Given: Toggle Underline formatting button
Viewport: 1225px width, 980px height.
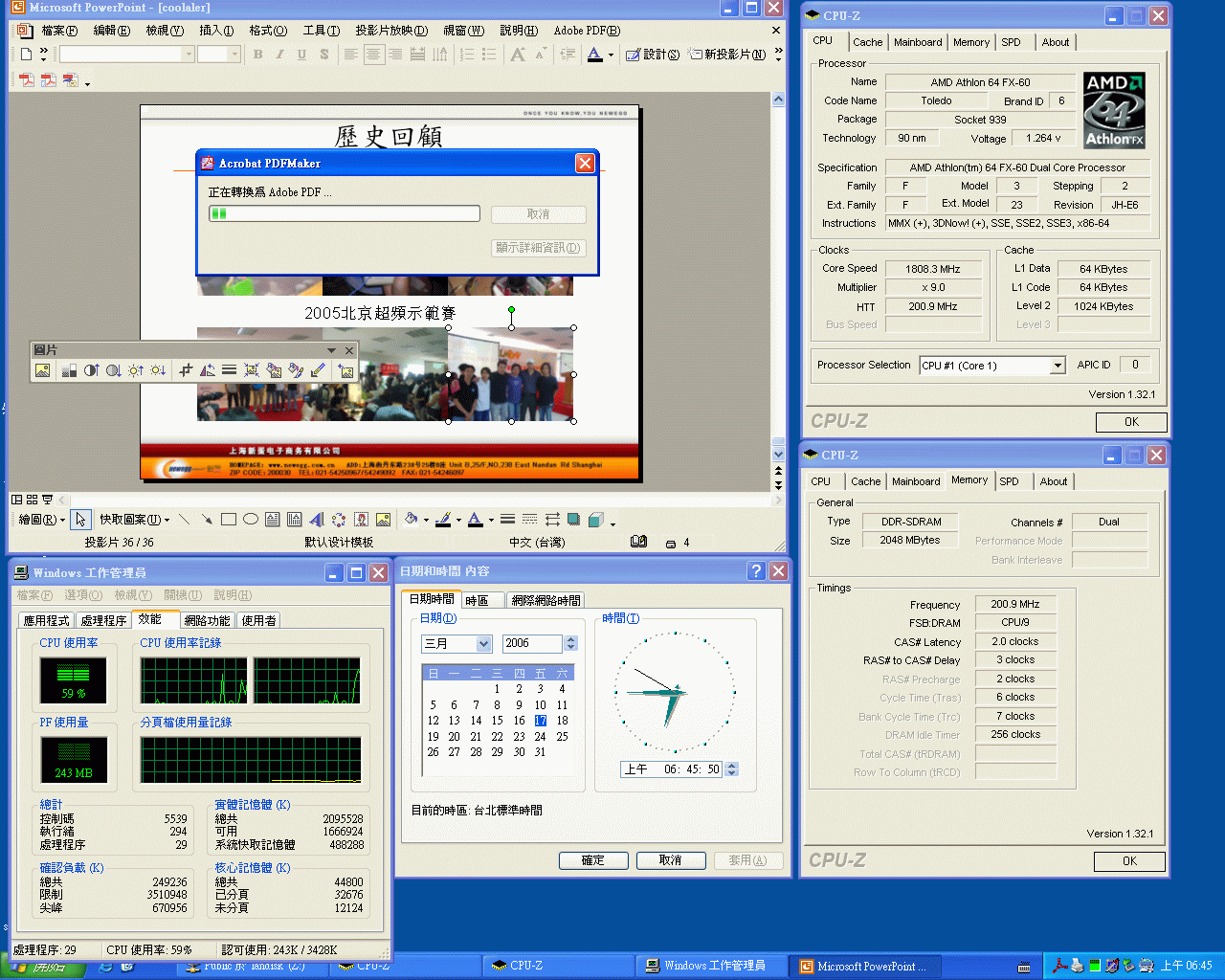Looking at the screenshot, I should [301, 55].
